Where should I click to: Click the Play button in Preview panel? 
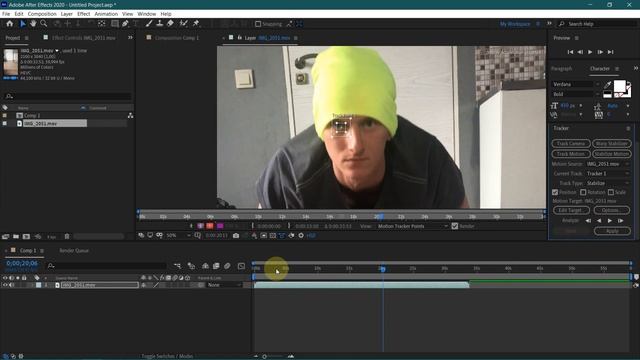pyautogui.click(x=590, y=52)
